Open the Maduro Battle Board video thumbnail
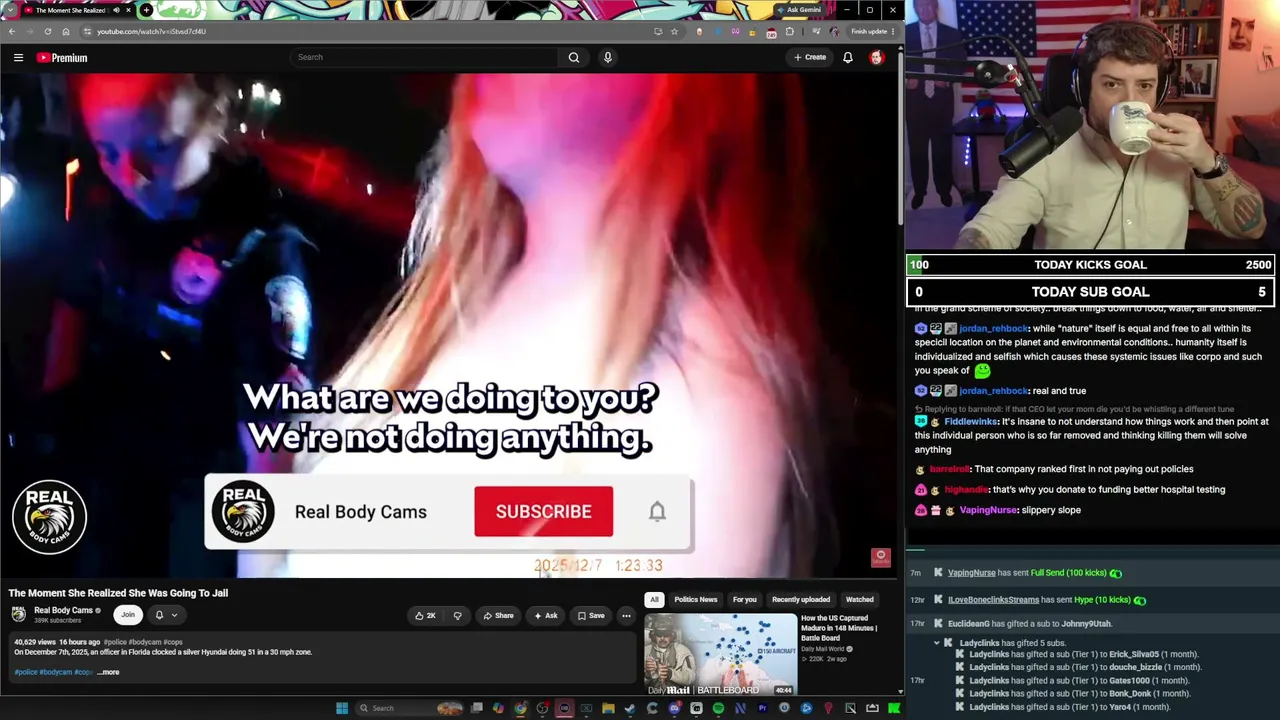Image resolution: width=1280 pixels, height=720 pixels. [721, 655]
